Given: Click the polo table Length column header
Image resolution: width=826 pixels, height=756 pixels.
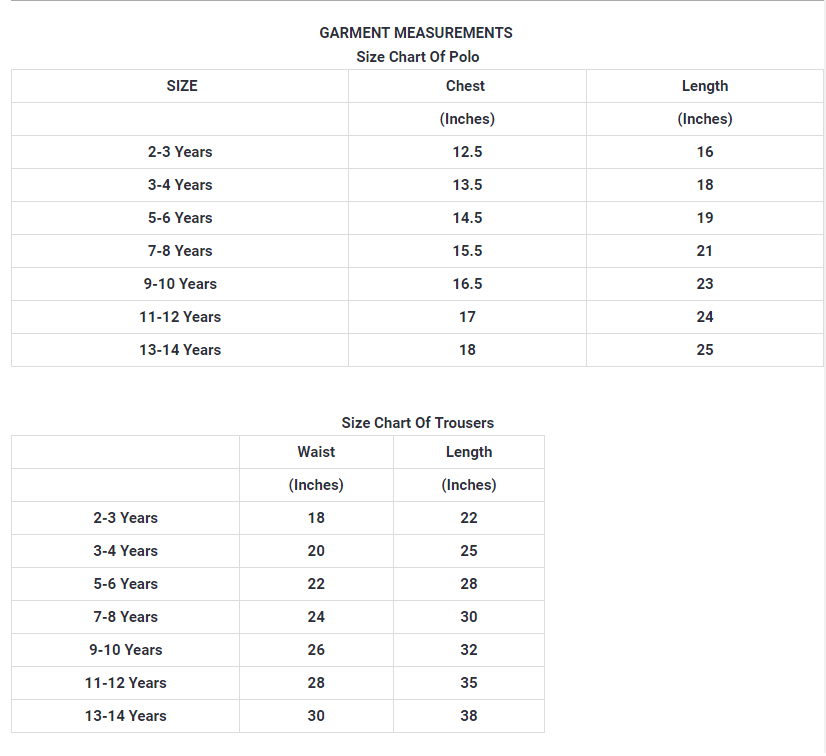Looking at the screenshot, I should point(704,86).
